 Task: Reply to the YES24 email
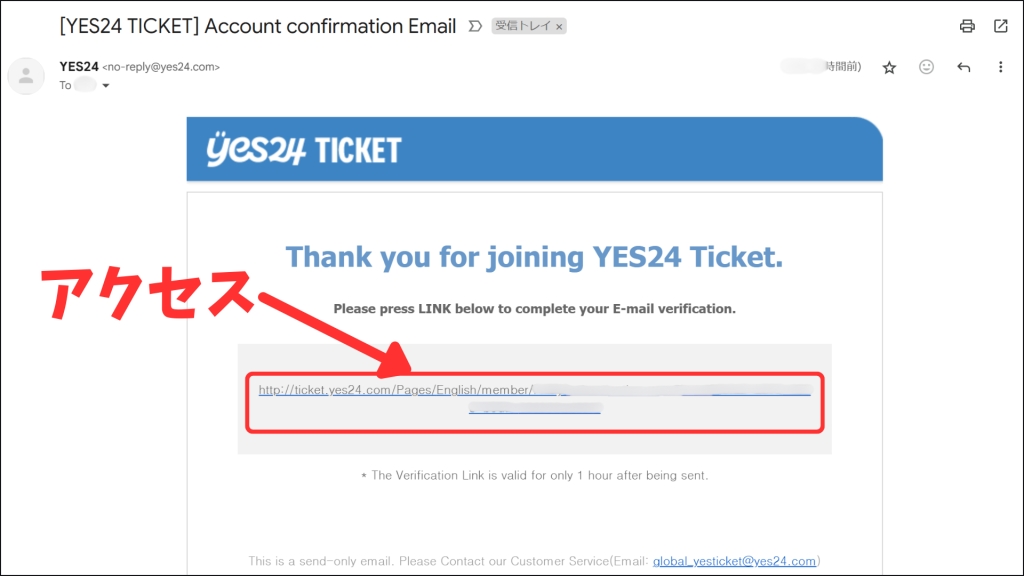[x=964, y=67]
